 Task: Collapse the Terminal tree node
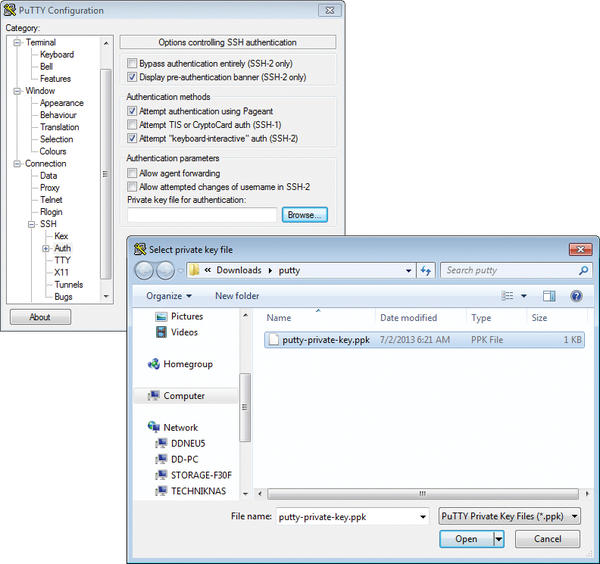pos(17,42)
